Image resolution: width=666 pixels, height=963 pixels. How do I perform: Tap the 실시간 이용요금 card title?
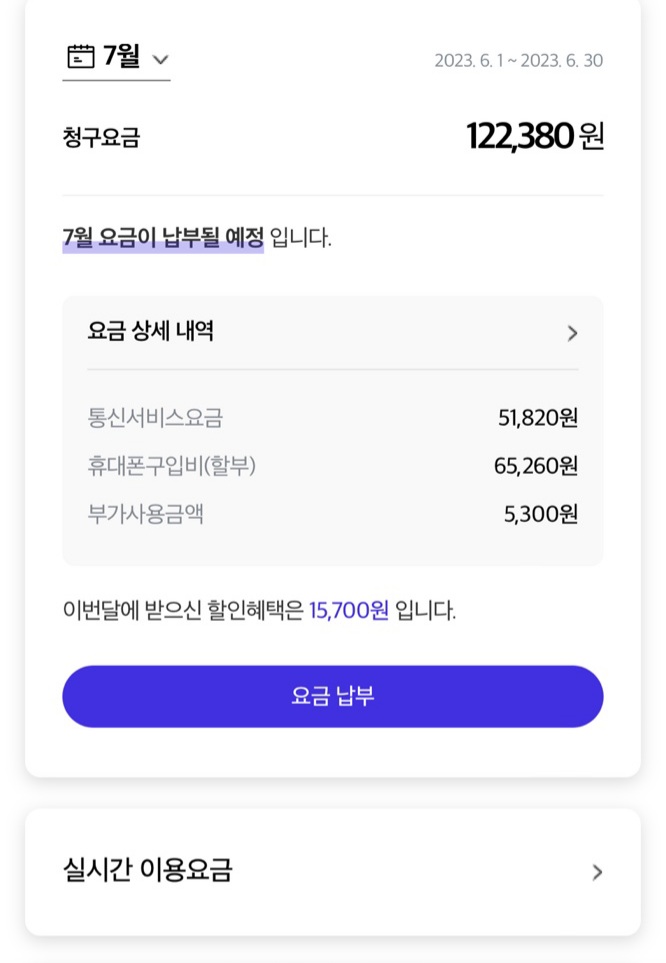(x=147, y=871)
